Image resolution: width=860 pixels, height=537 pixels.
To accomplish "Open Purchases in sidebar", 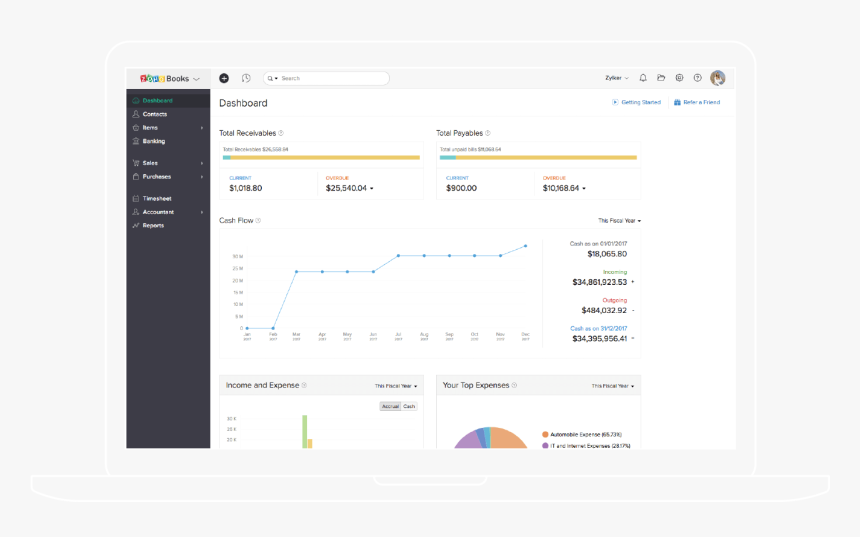I will coord(168,177).
